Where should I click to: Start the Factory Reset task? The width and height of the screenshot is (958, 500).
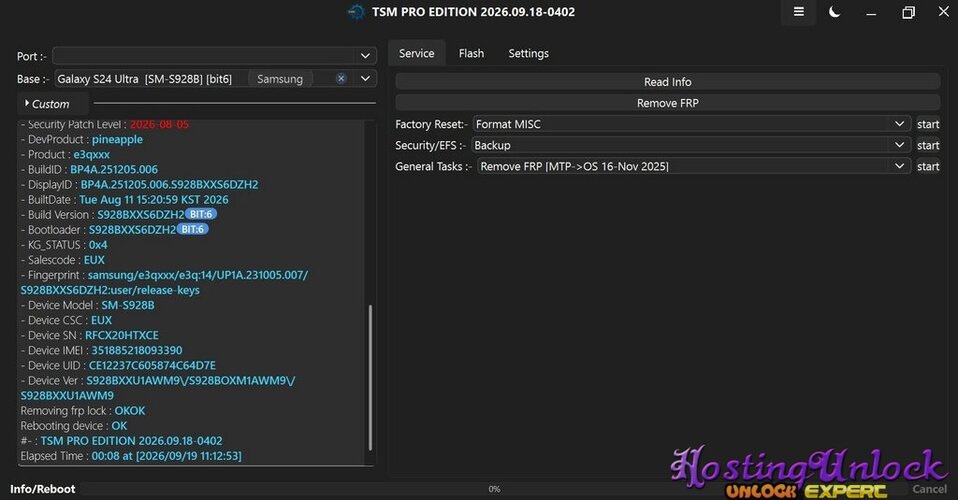click(x=927, y=124)
